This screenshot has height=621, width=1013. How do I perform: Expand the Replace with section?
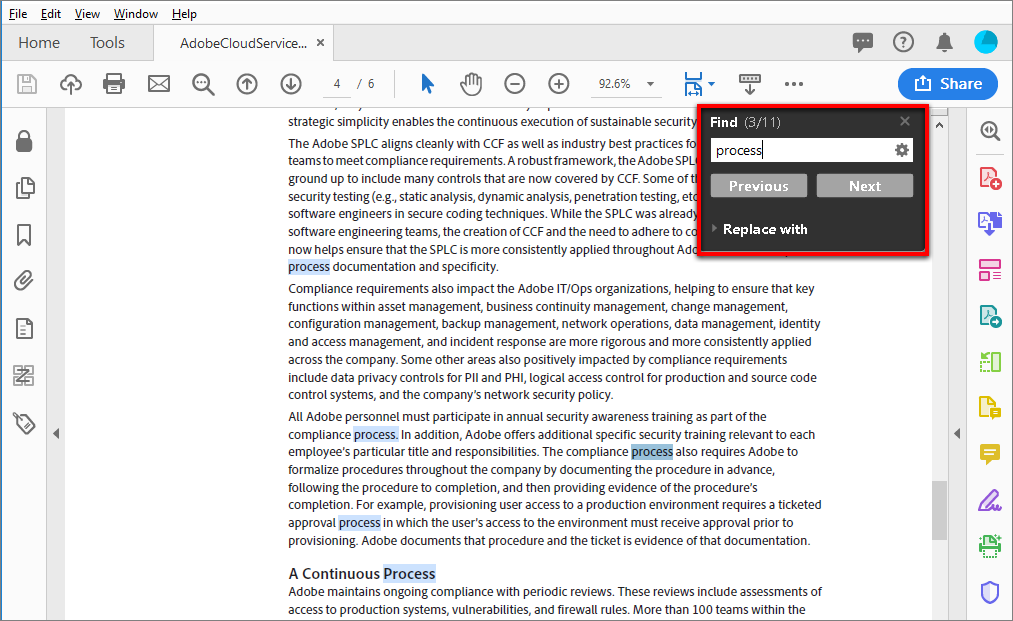[759, 229]
